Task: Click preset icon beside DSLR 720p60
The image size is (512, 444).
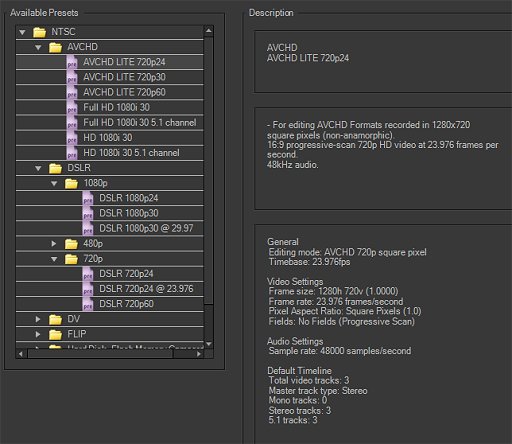Action: tap(88, 304)
